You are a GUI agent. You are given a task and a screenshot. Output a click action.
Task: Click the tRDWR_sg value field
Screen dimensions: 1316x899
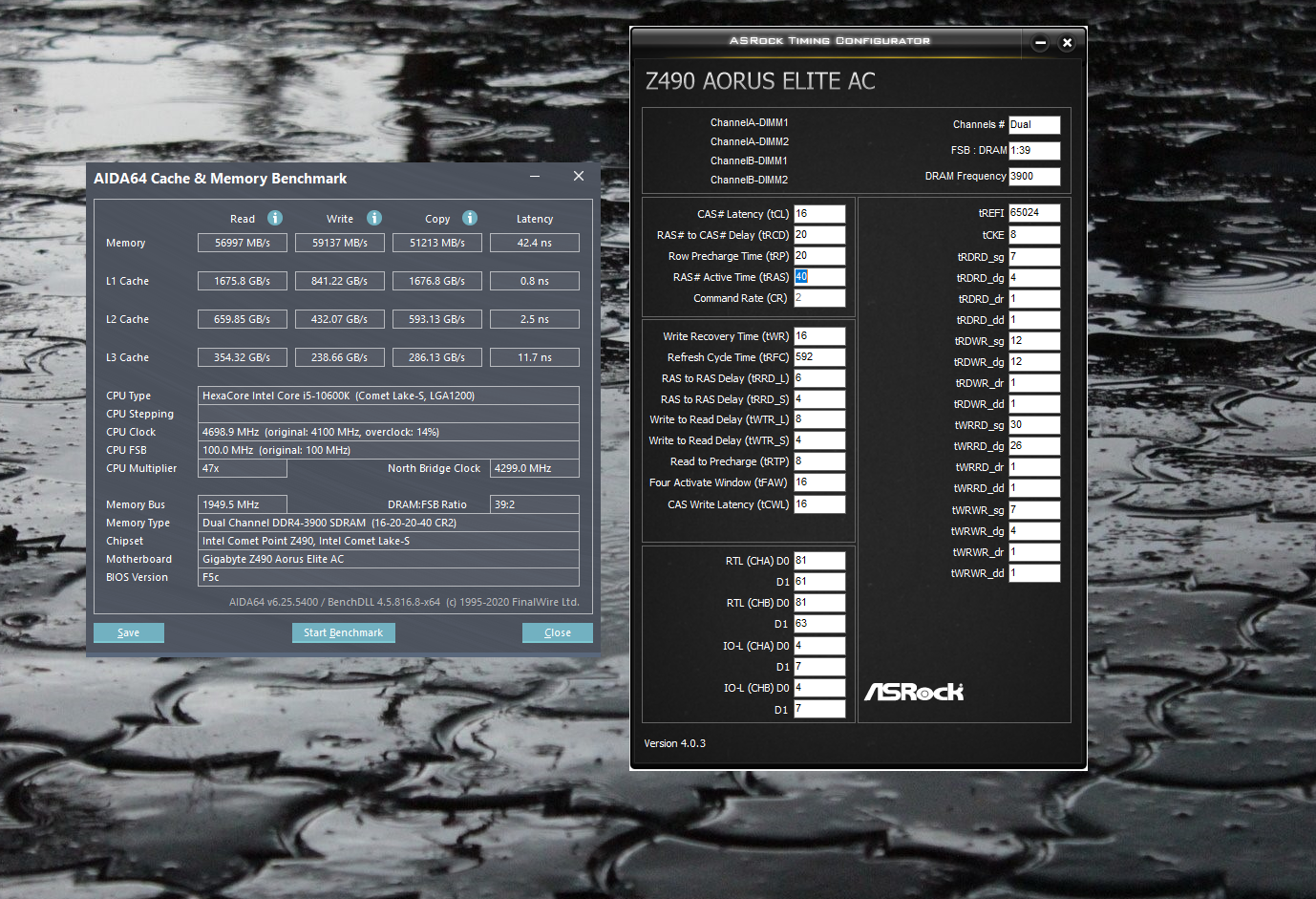pyautogui.click(x=1034, y=341)
